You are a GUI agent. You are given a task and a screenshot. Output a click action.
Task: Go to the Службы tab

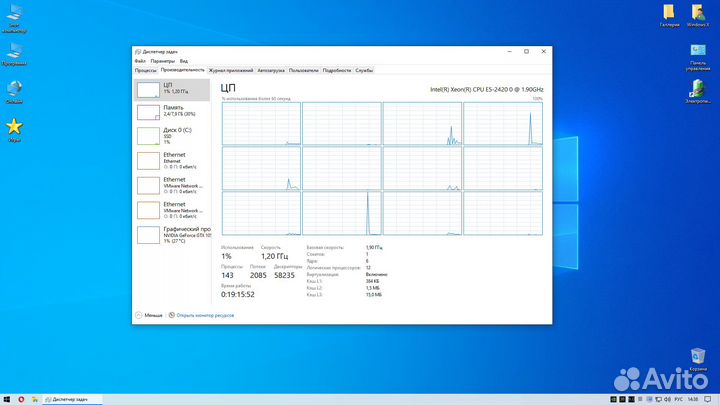pyautogui.click(x=364, y=71)
